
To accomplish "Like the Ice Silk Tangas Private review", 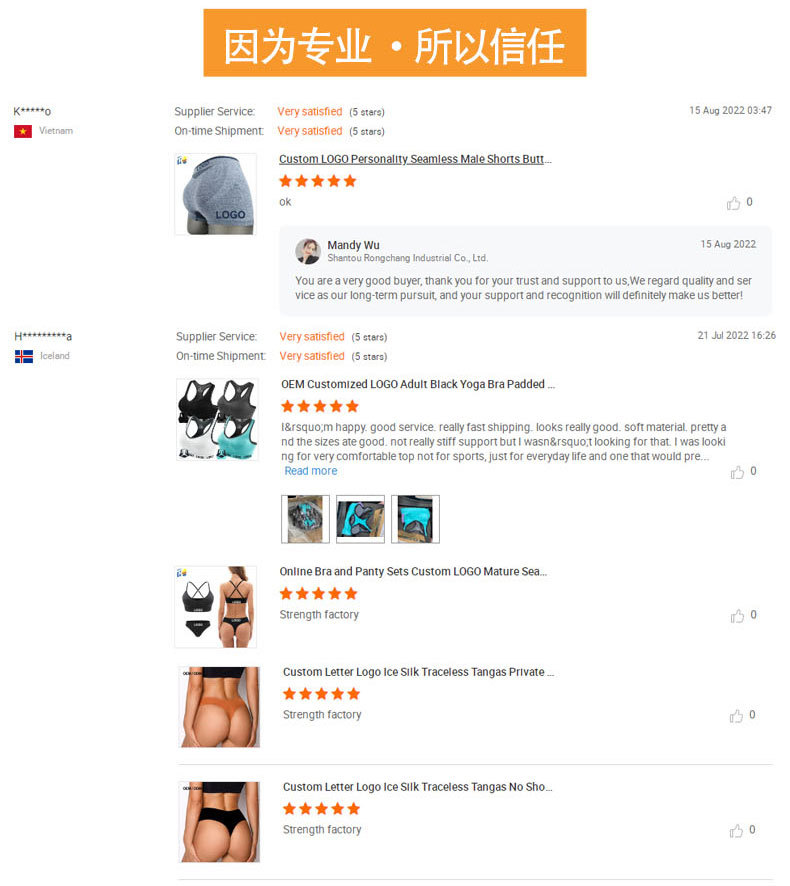I will [x=736, y=715].
